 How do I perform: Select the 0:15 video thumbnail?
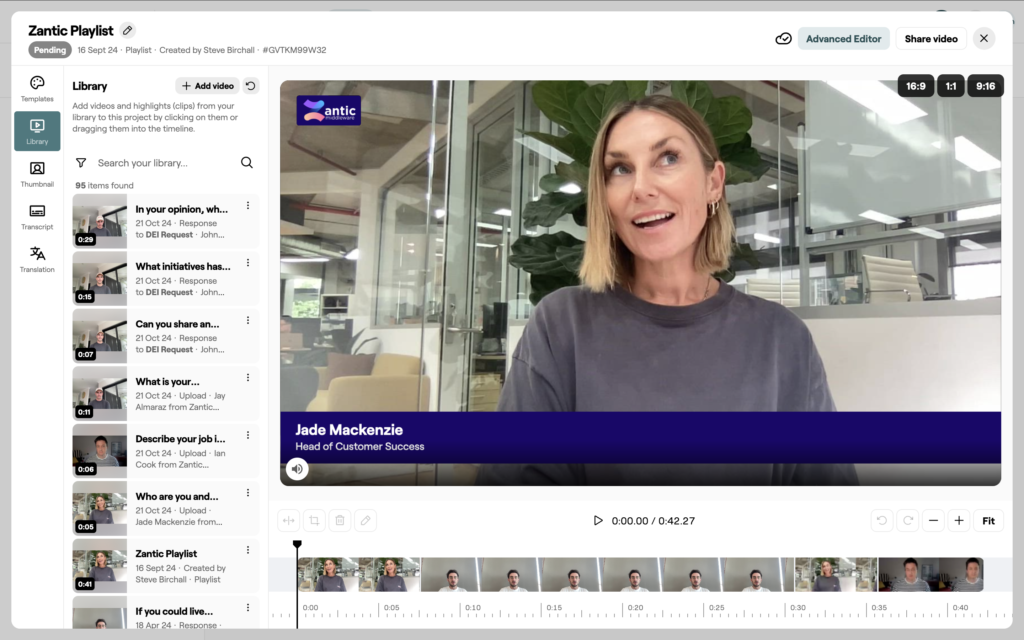tap(100, 279)
